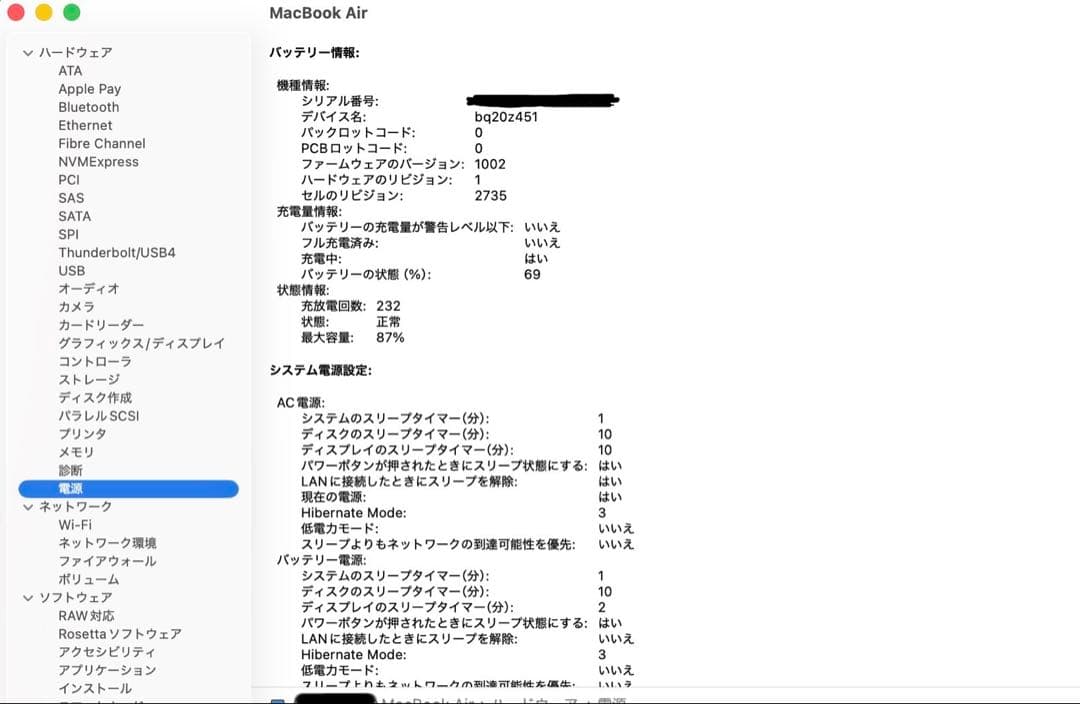Select Rosetta ソフトウェア in the sidebar

[x=119, y=634]
